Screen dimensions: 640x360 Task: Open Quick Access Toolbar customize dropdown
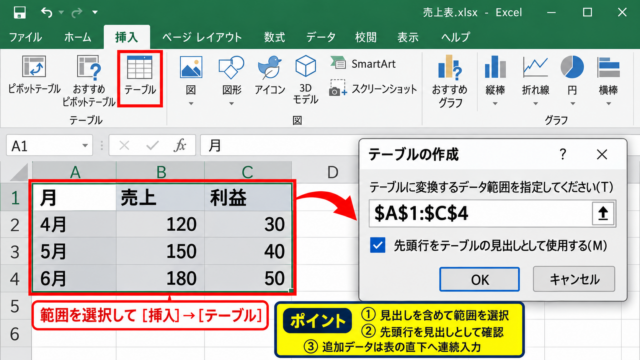click(95, 13)
